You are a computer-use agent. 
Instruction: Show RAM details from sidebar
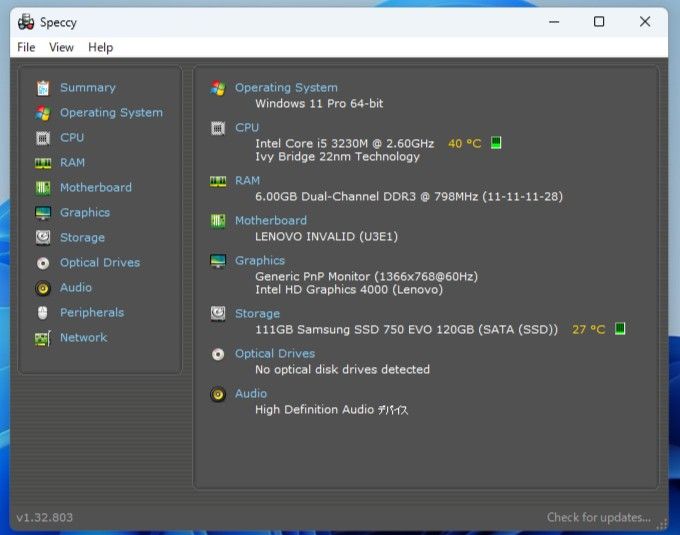click(72, 163)
